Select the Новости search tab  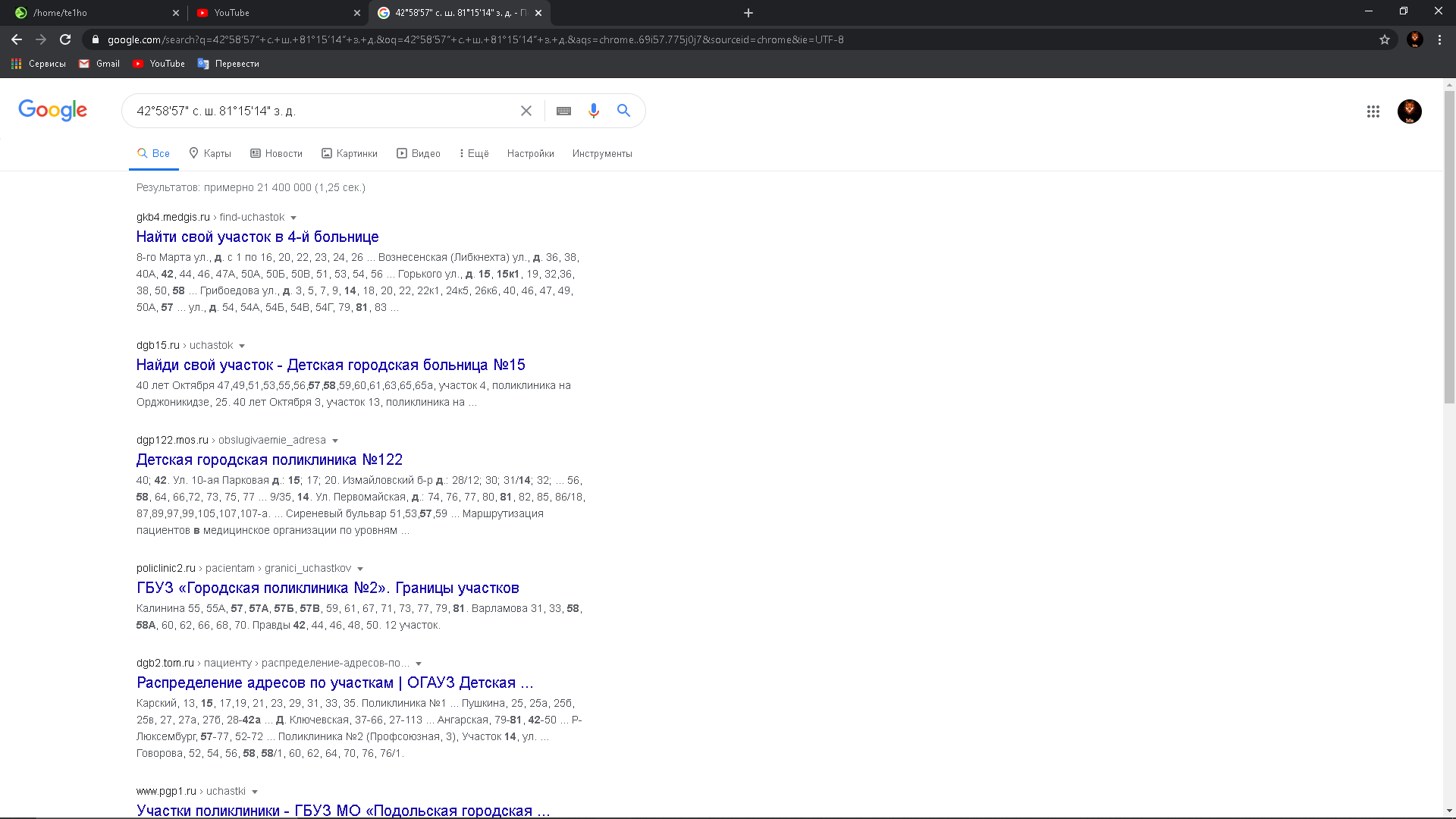pos(276,153)
